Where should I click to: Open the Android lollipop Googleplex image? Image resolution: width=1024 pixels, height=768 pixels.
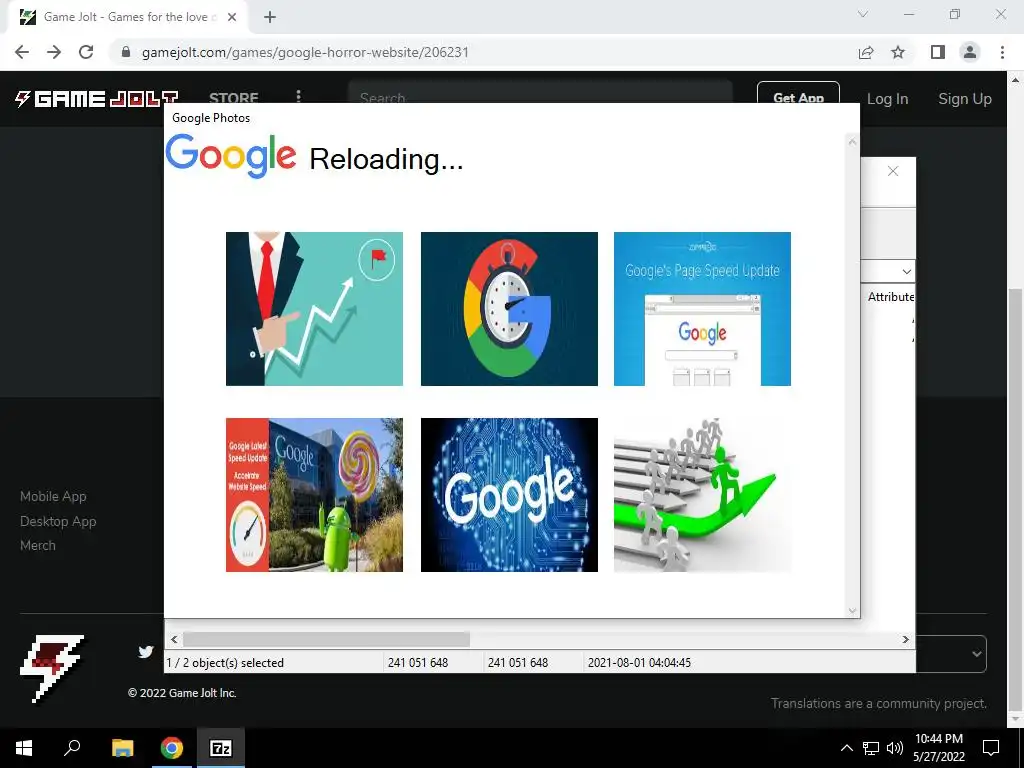click(x=314, y=495)
